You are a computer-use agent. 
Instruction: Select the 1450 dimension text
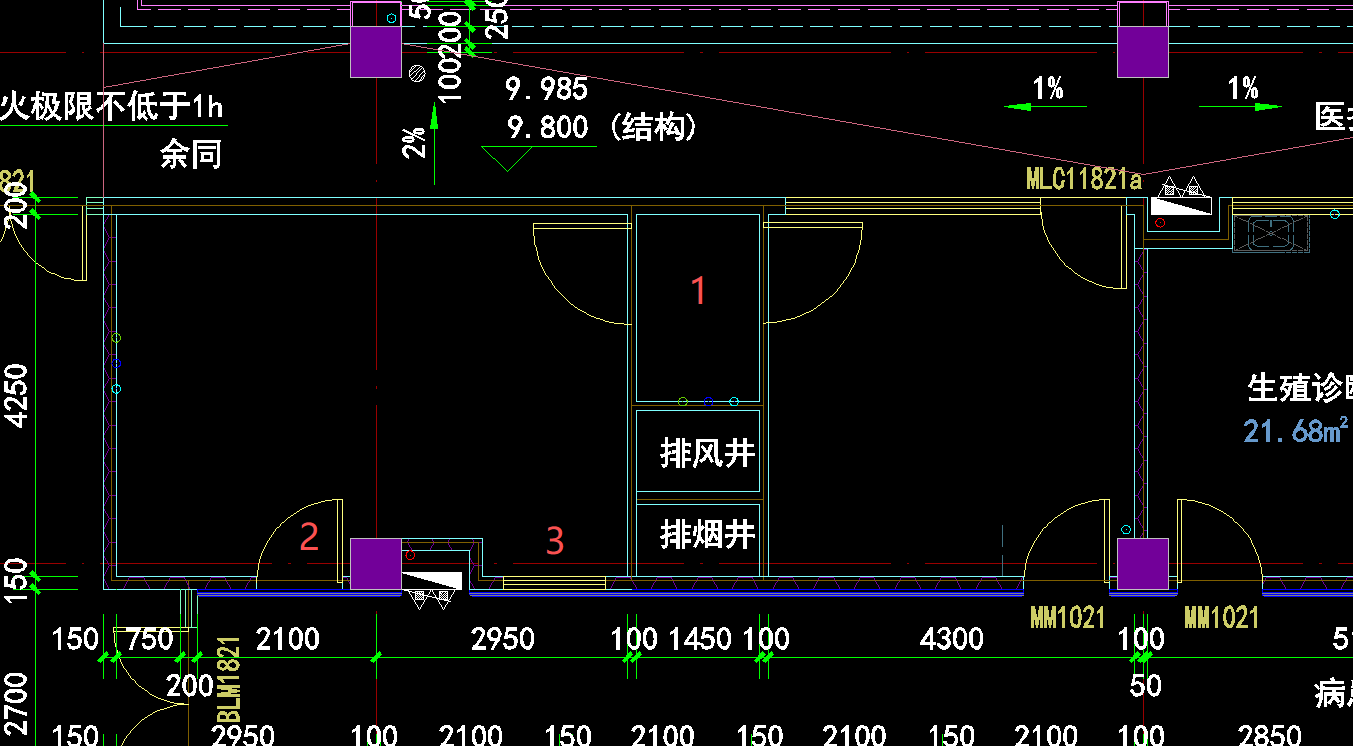pyautogui.click(x=699, y=638)
